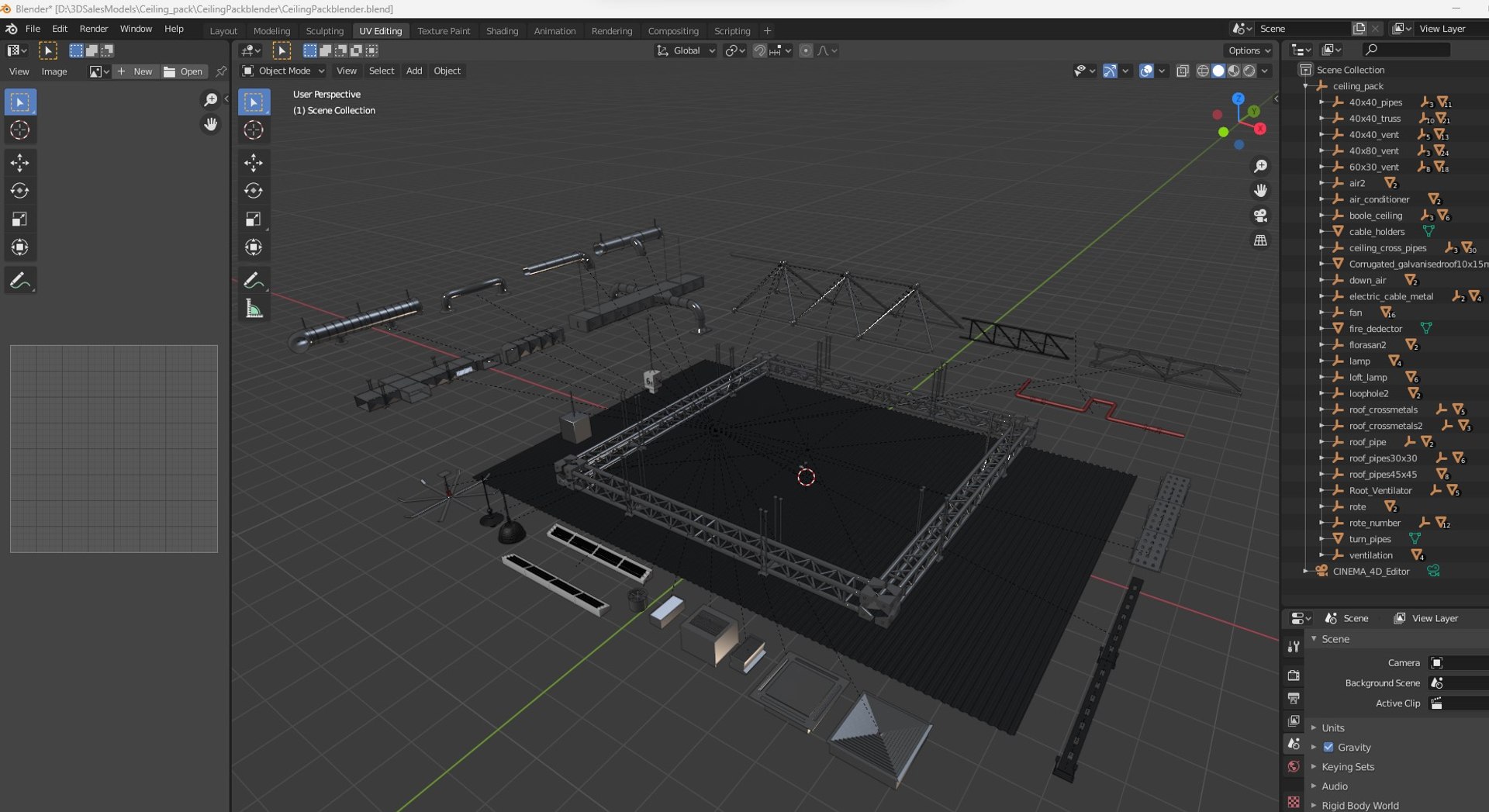Select Transform tool in UV editor toolbar
The image size is (1489, 812).
[20, 247]
